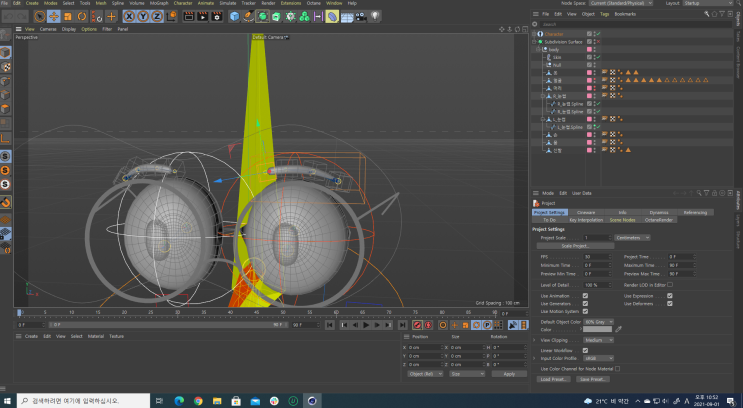743x408 pixels.
Task: Jump to the end of animation
Action: point(402,325)
